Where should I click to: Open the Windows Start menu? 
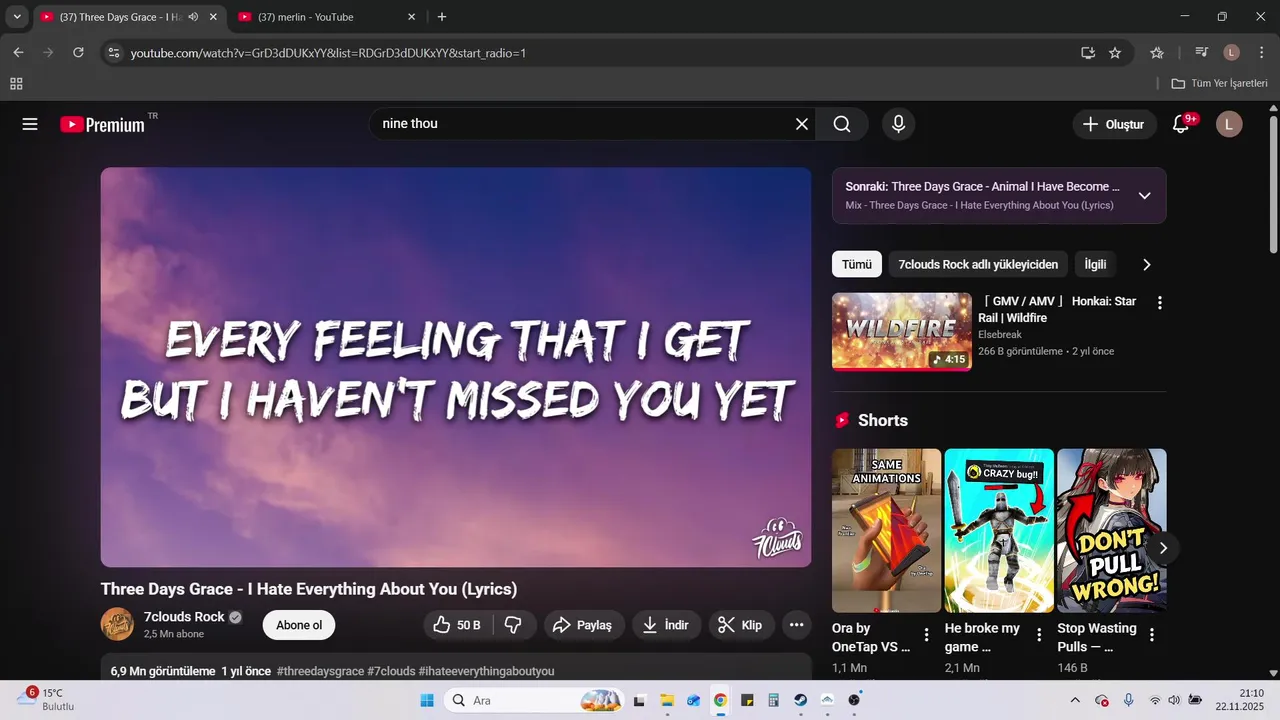click(x=427, y=700)
